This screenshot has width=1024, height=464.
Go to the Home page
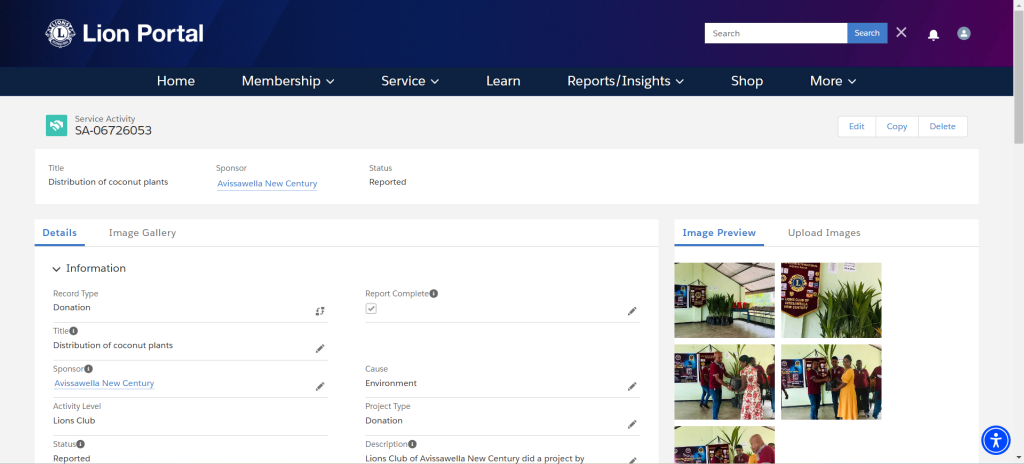click(x=176, y=81)
